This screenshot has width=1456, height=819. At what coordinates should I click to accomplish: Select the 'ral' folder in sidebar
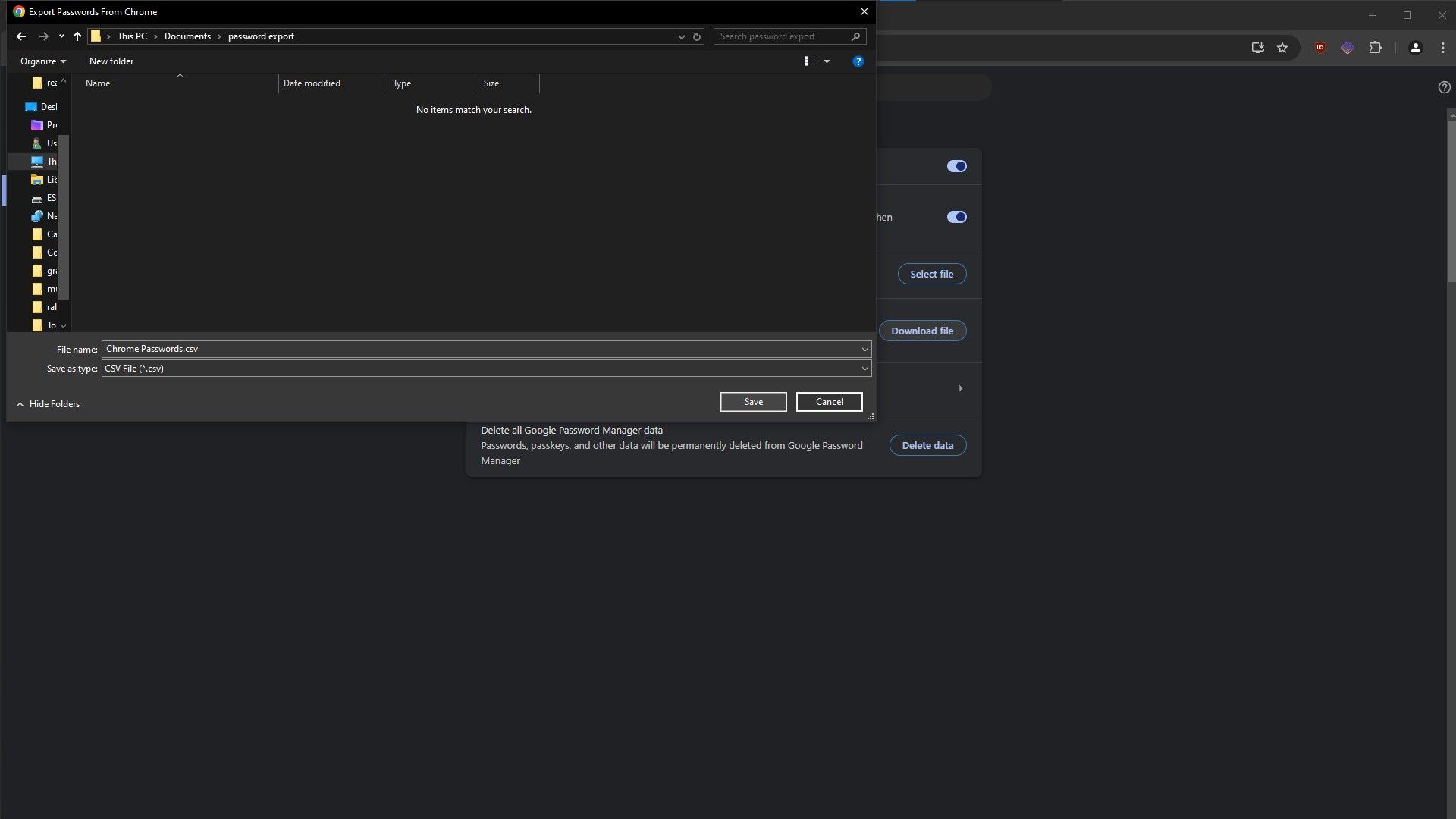pos(44,307)
